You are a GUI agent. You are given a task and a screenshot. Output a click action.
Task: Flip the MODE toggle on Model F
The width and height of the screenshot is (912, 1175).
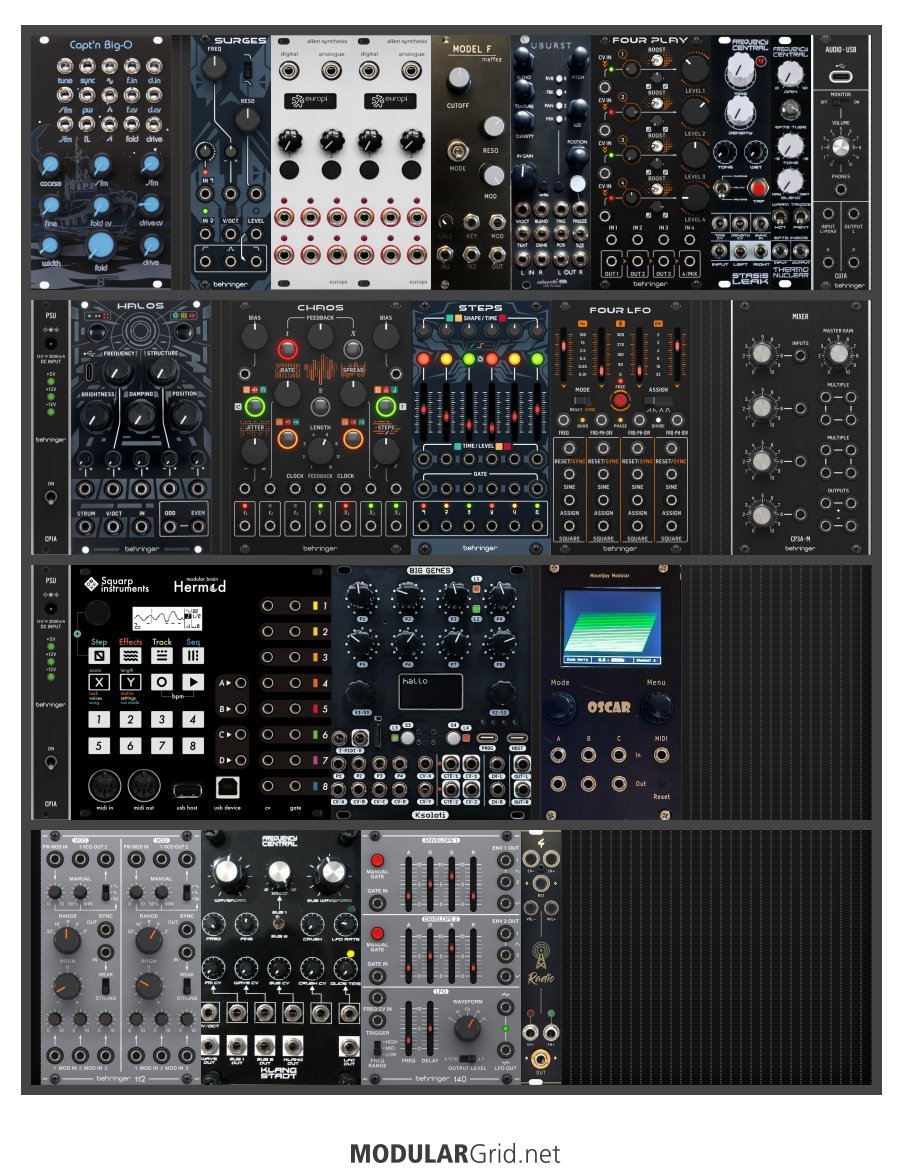coord(457,151)
